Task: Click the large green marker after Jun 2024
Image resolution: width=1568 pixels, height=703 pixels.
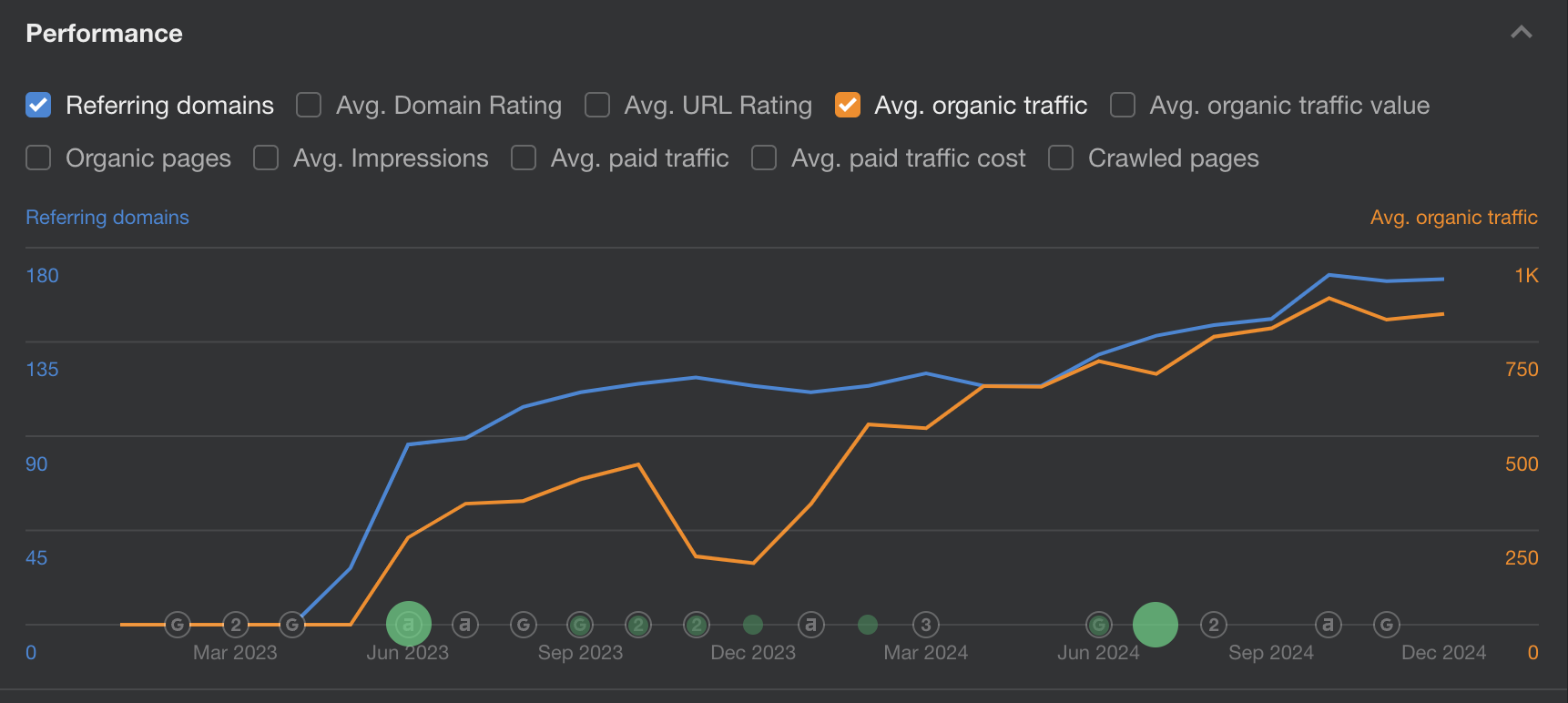Action: click(x=1156, y=625)
